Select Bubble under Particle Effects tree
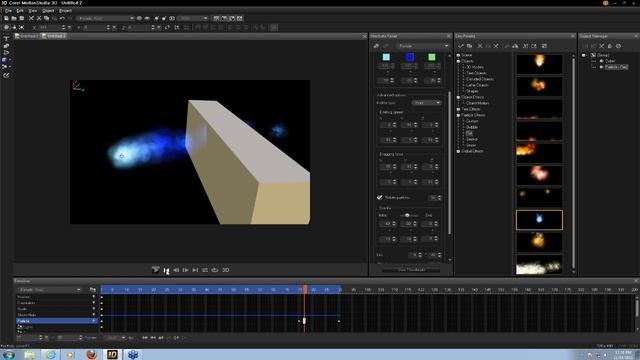Viewport: 640px width, 360px height. (x=472, y=127)
